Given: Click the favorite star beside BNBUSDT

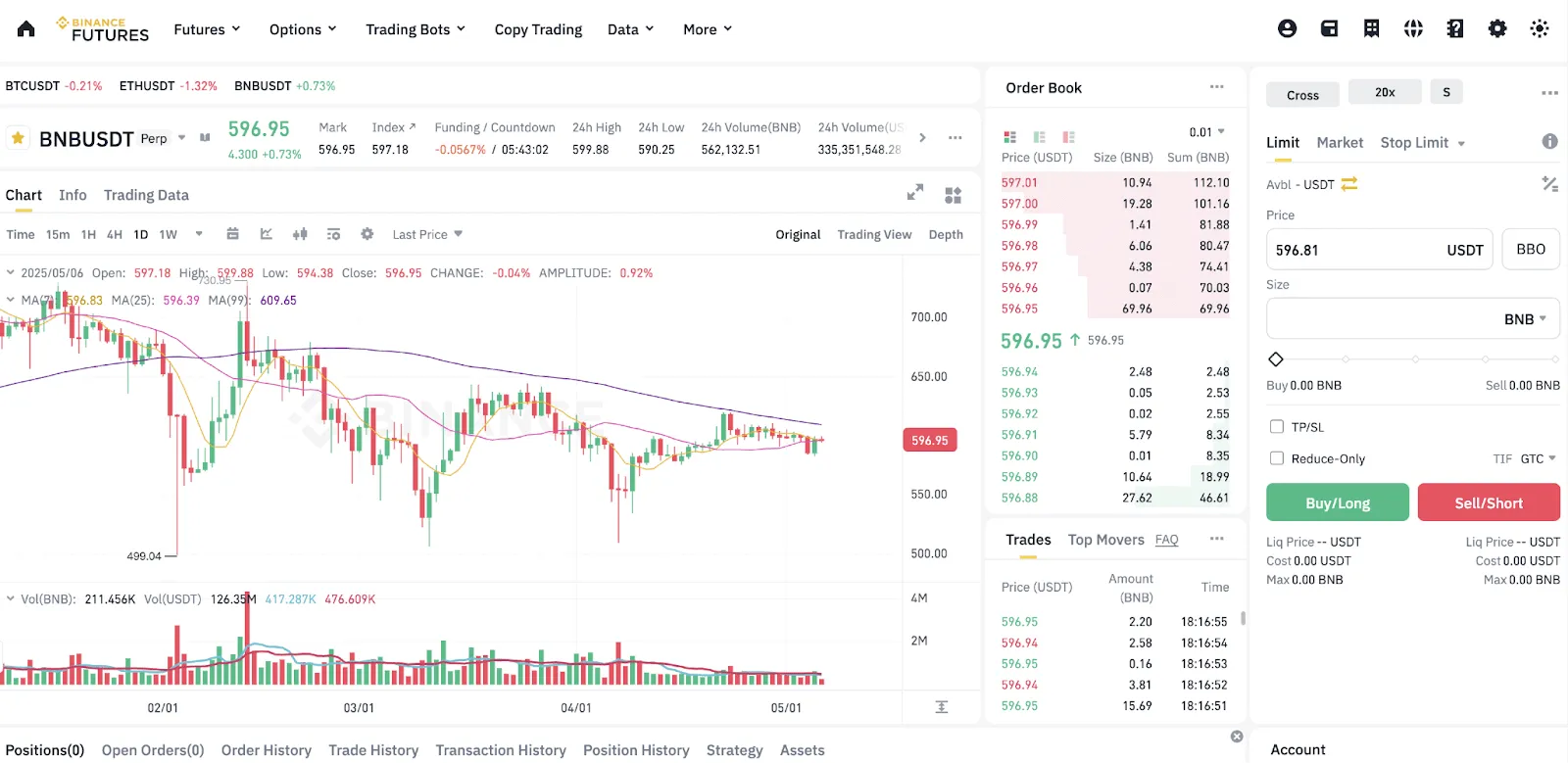Looking at the screenshot, I should click(x=18, y=138).
